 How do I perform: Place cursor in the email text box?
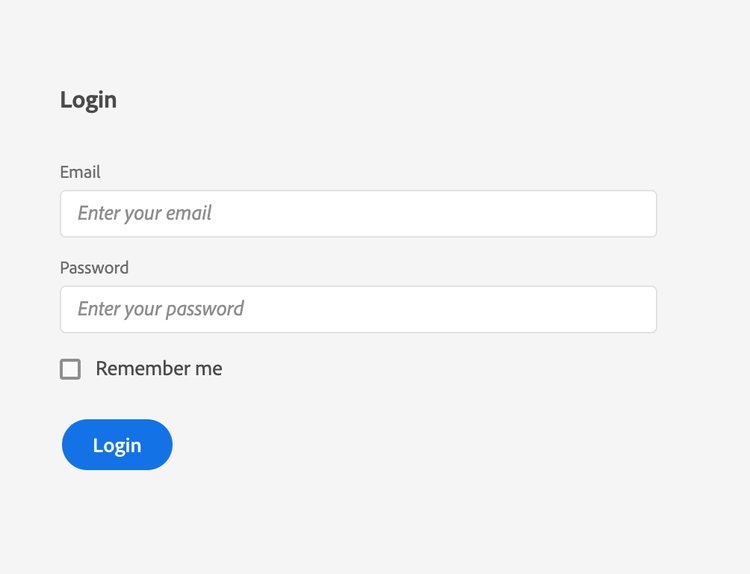pyautogui.click(x=358, y=214)
